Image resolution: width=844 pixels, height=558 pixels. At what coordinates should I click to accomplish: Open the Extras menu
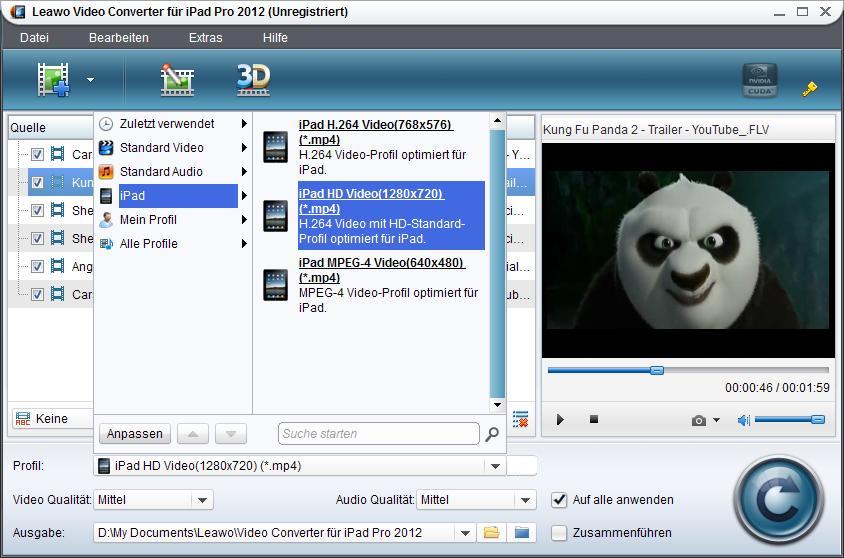click(x=205, y=38)
